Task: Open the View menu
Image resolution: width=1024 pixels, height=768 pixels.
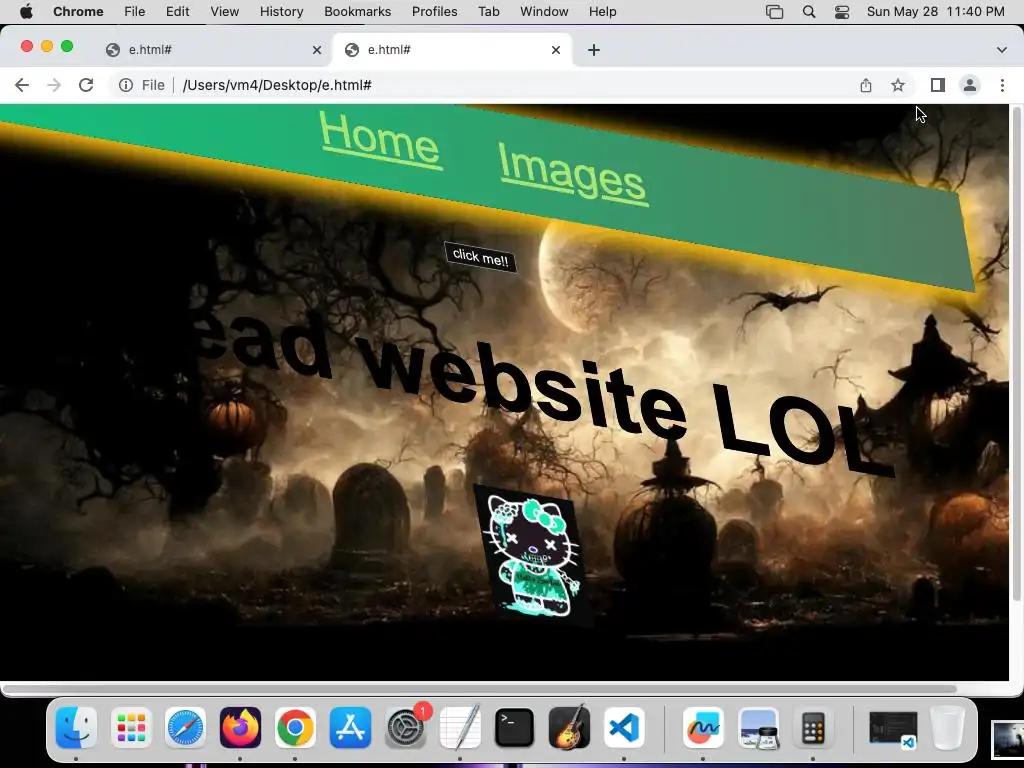Action: coord(224,12)
